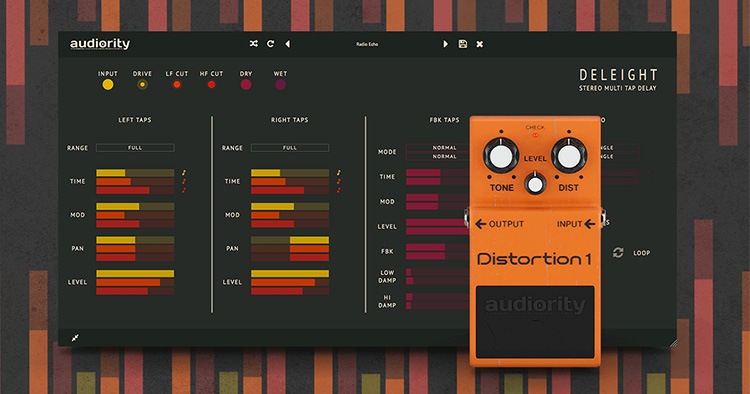Click the audiority logo in the header
This screenshot has width=750, height=394.
pos(100,44)
